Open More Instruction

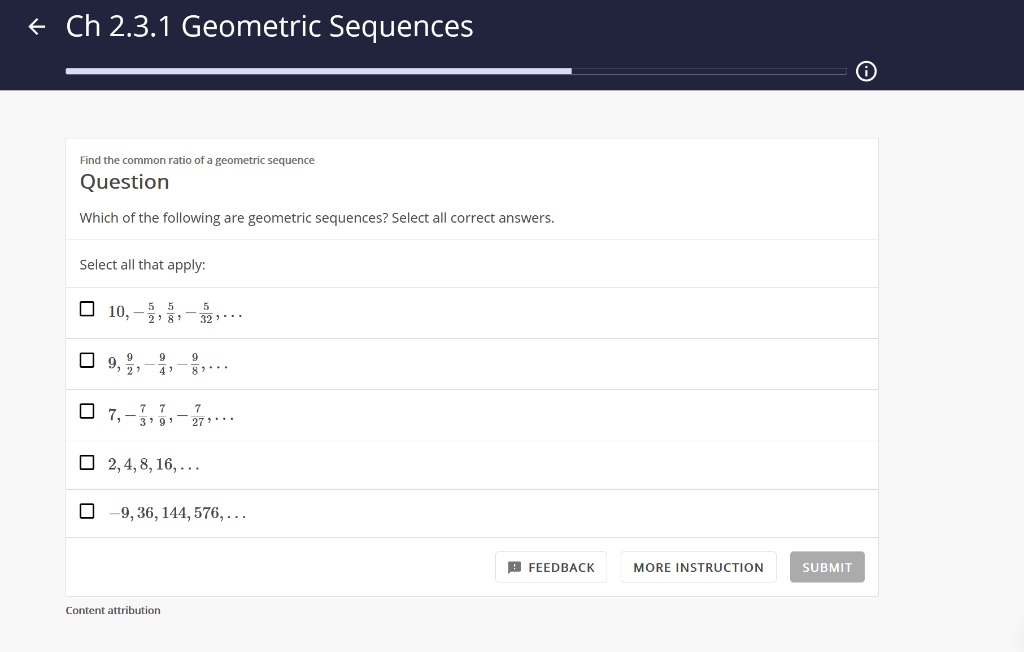(698, 567)
